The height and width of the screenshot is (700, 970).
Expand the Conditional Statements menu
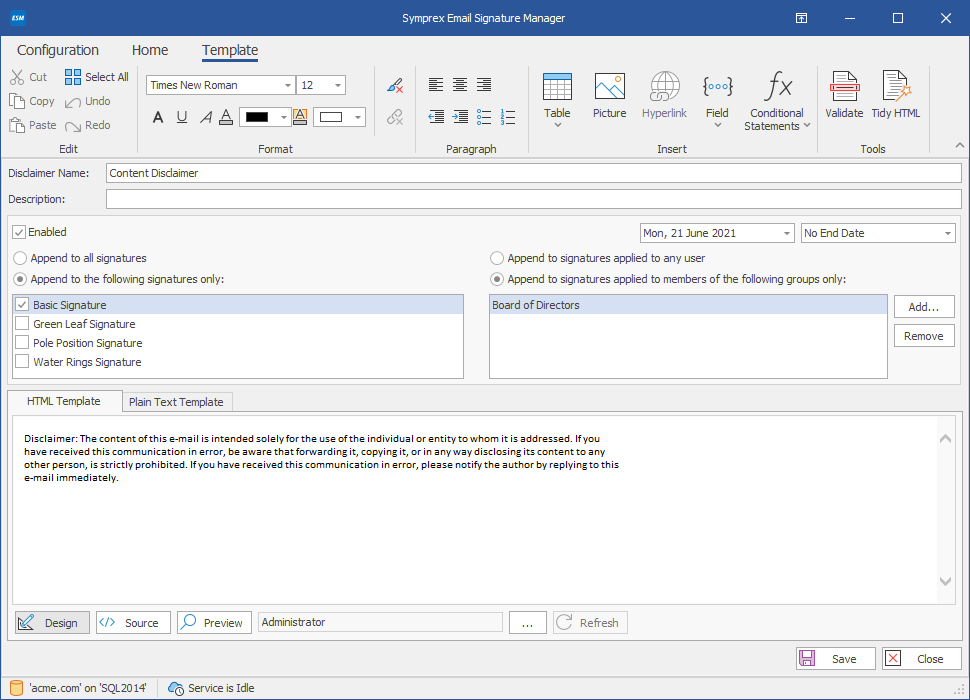807,126
